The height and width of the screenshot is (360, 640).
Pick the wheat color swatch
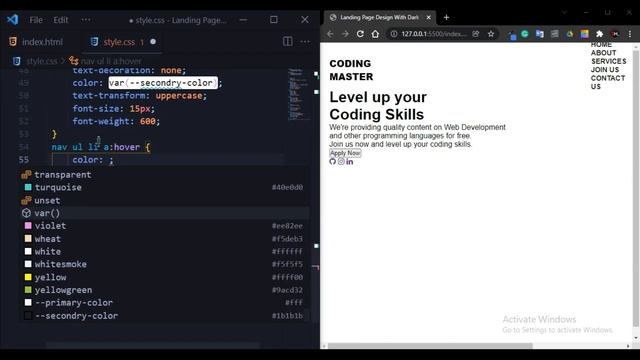pos(28,239)
